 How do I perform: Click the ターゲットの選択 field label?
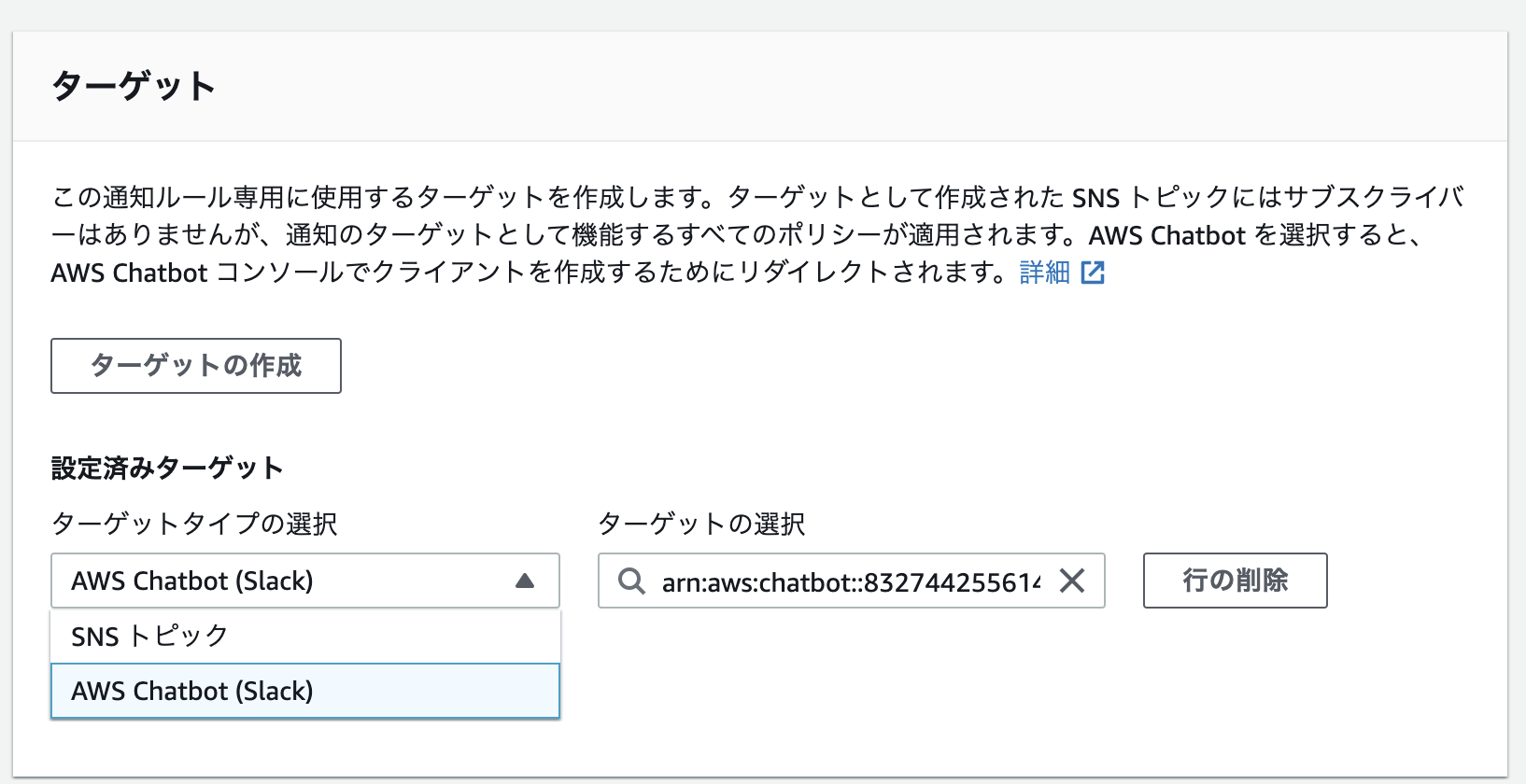(x=700, y=525)
